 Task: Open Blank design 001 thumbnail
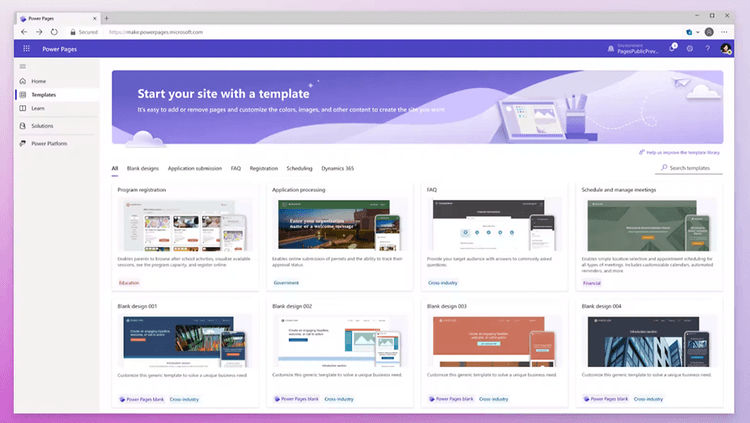(185, 341)
